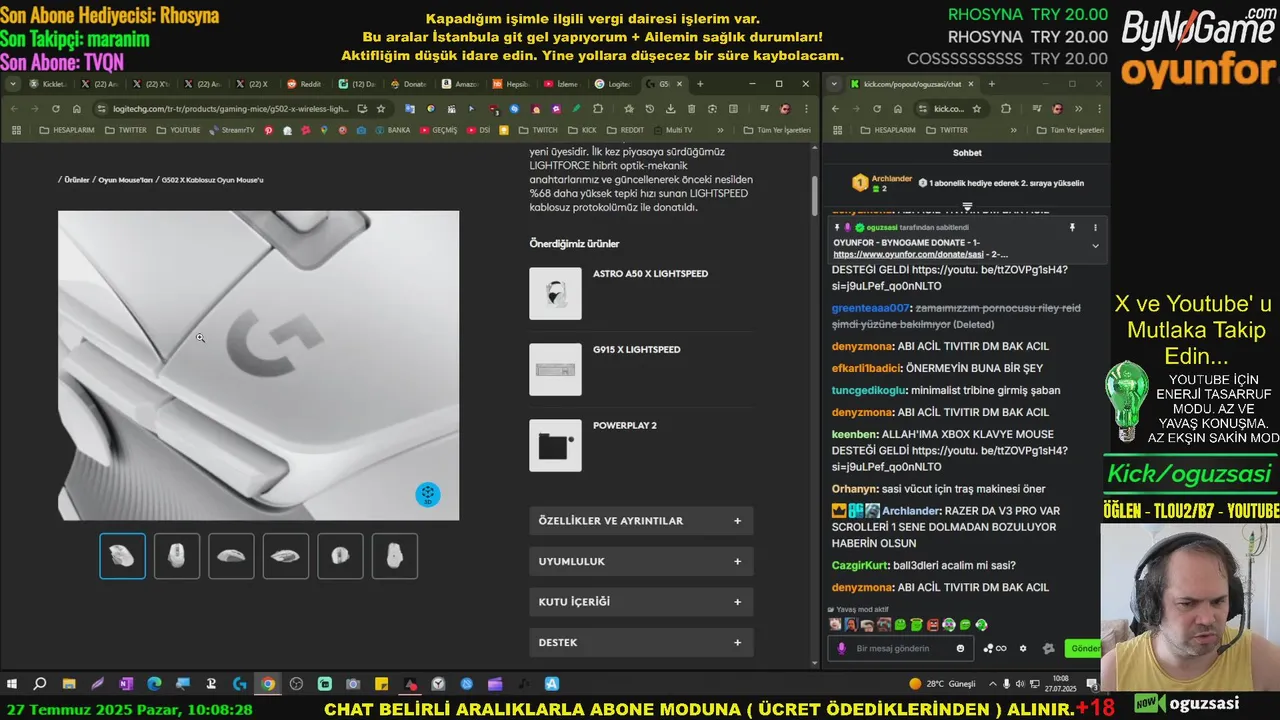The image size is (1280, 720).
Task: Open File Explorer from the taskbar
Action: coord(69,684)
